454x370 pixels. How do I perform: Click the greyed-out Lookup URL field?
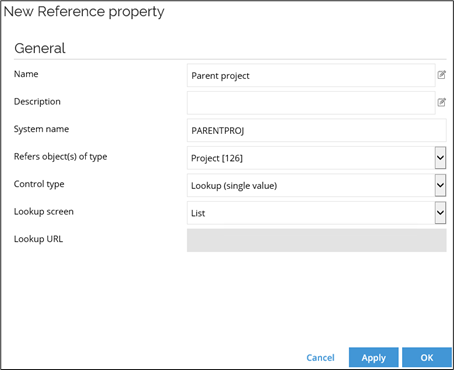click(x=317, y=240)
